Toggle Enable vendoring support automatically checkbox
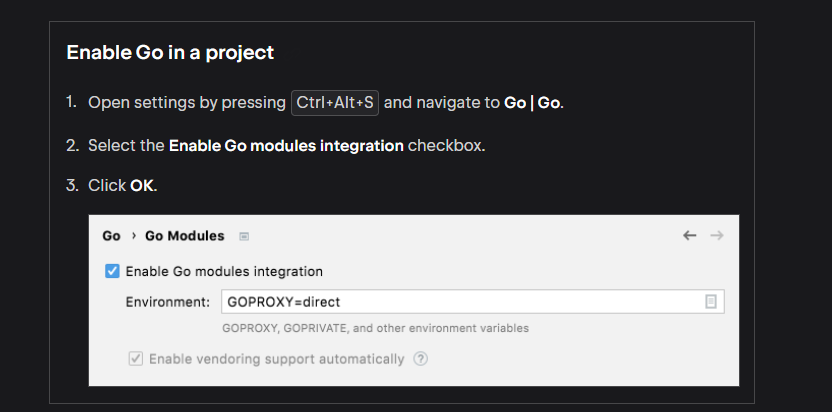Image resolution: width=832 pixels, height=412 pixels. pos(135,359)
